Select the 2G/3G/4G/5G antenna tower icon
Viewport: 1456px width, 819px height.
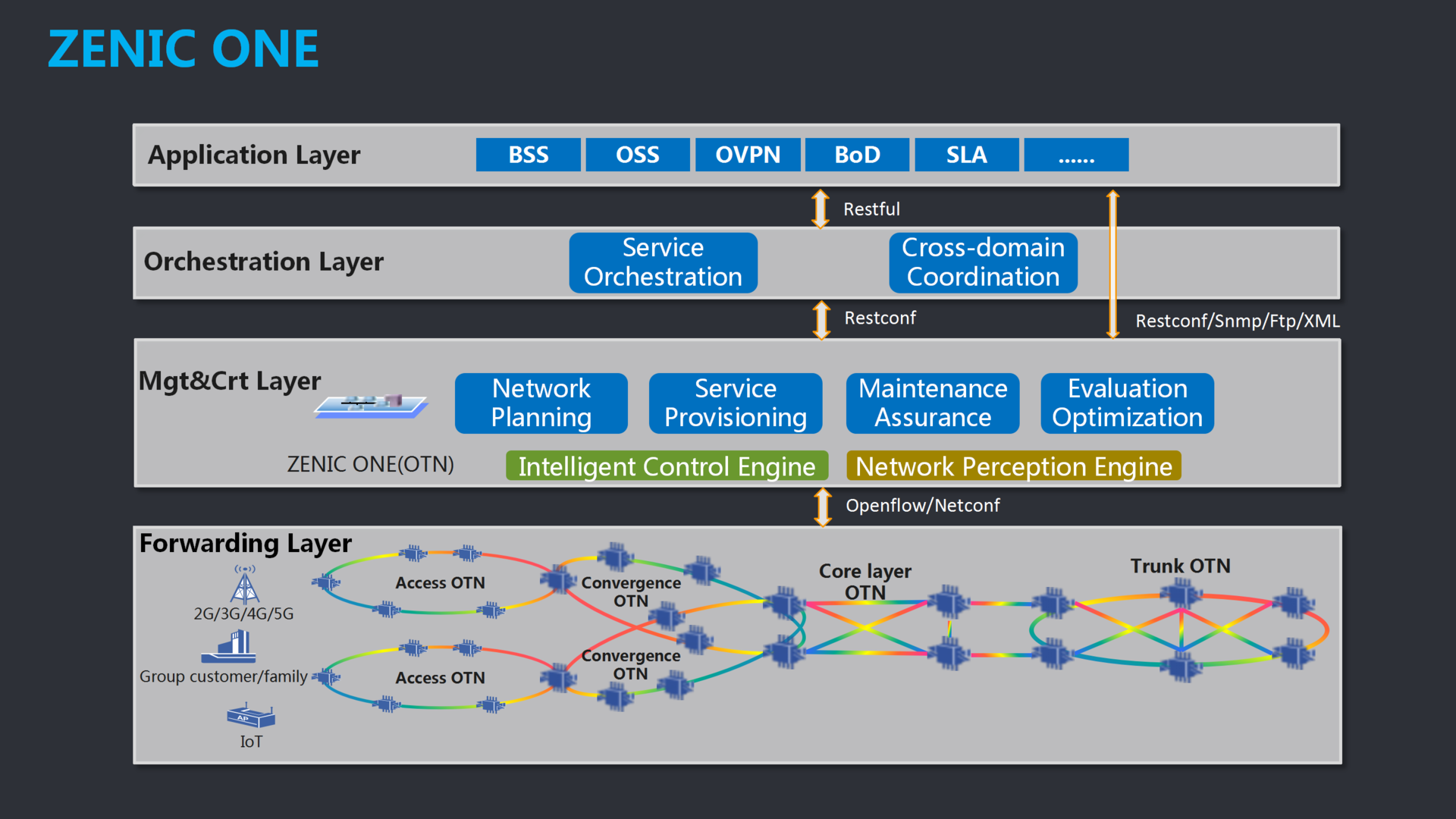[244, 584]
